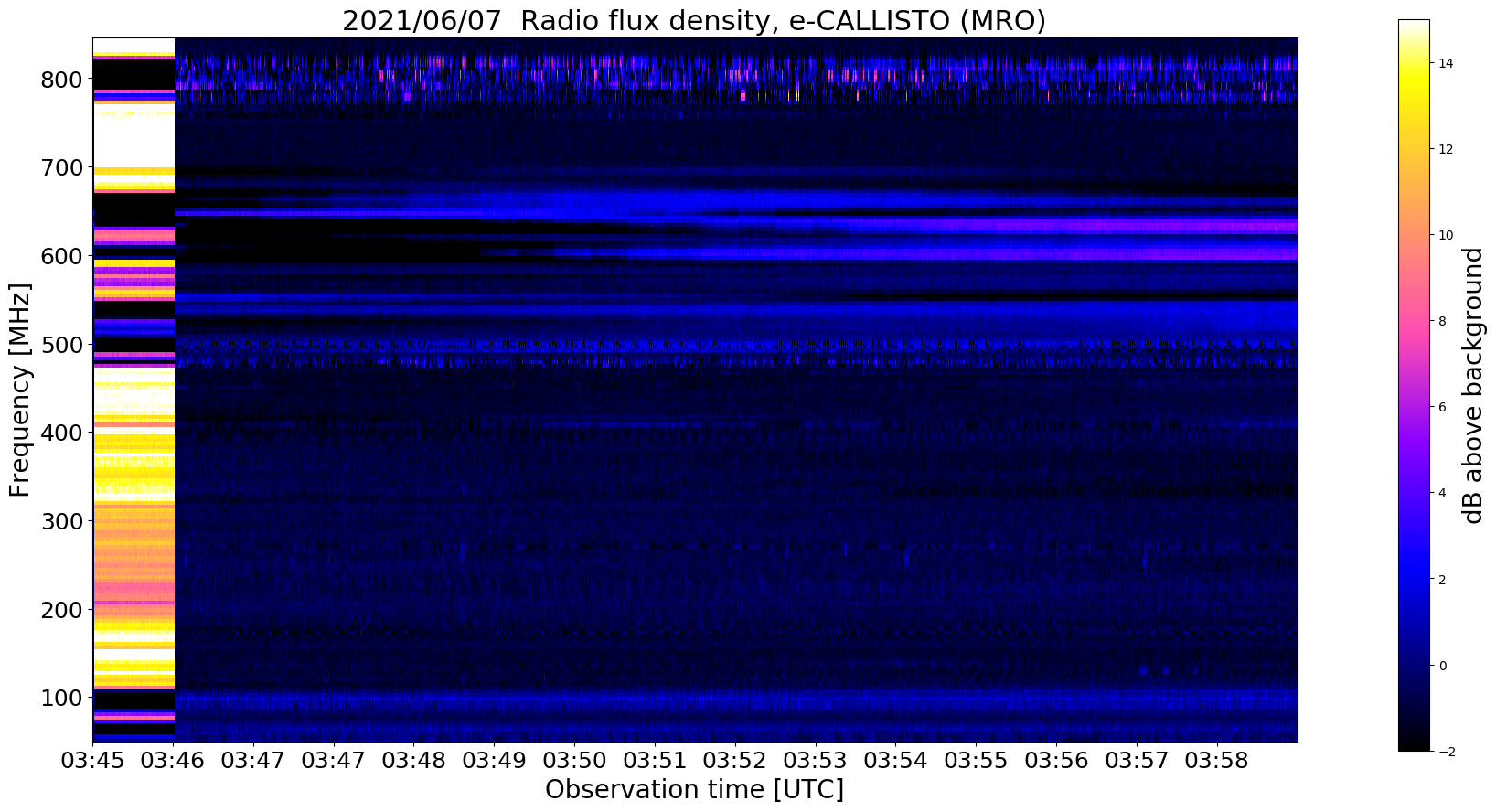Click the 700 MHz frequency tick label

click(62, 167)
